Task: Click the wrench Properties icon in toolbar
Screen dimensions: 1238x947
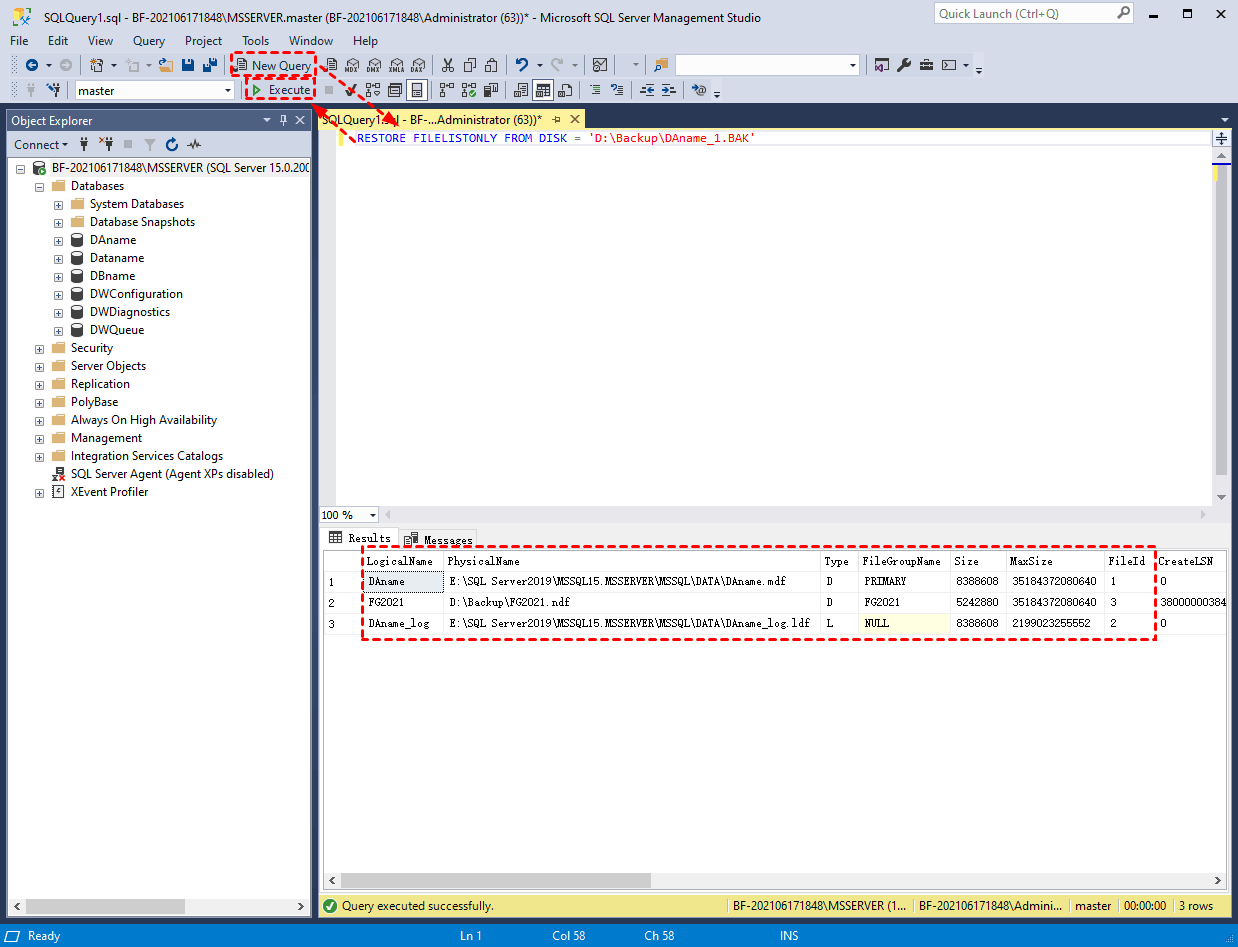Action: 904,65
